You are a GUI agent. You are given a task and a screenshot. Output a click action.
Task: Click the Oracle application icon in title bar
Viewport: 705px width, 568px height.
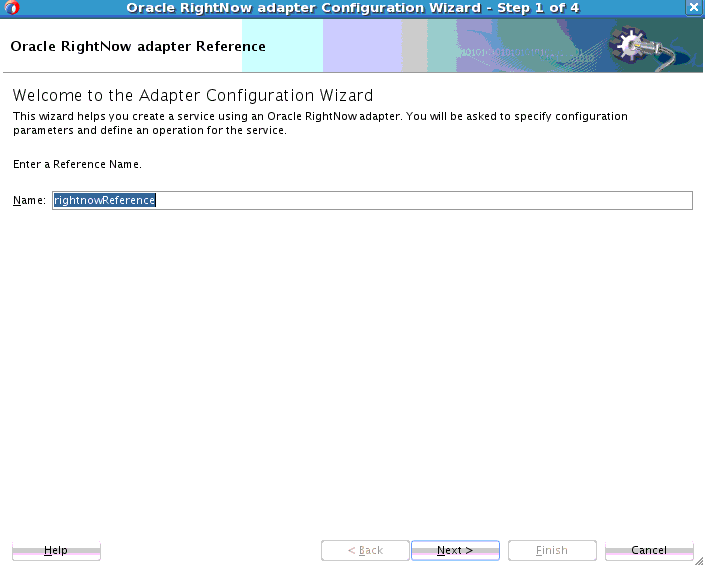click(x=11, y=7)
